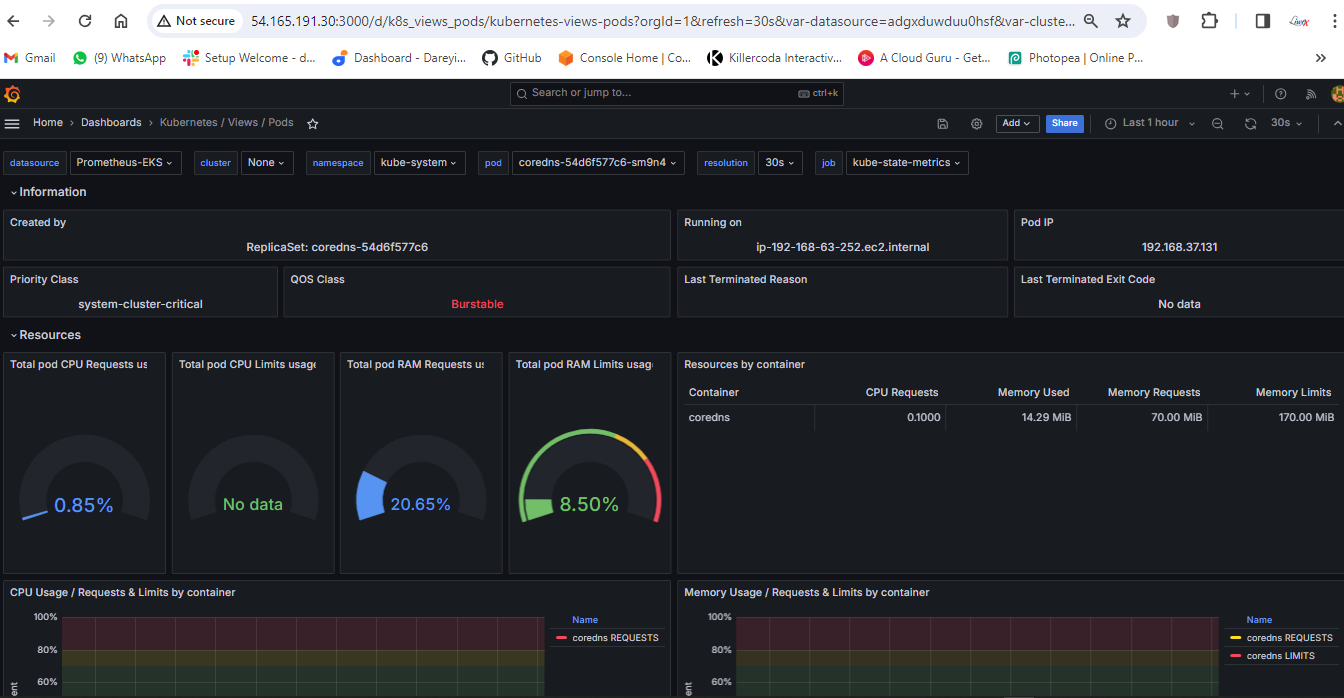
Task: Toggle coredns LIMITS series in Memory legend
Action: [1280, 656]
